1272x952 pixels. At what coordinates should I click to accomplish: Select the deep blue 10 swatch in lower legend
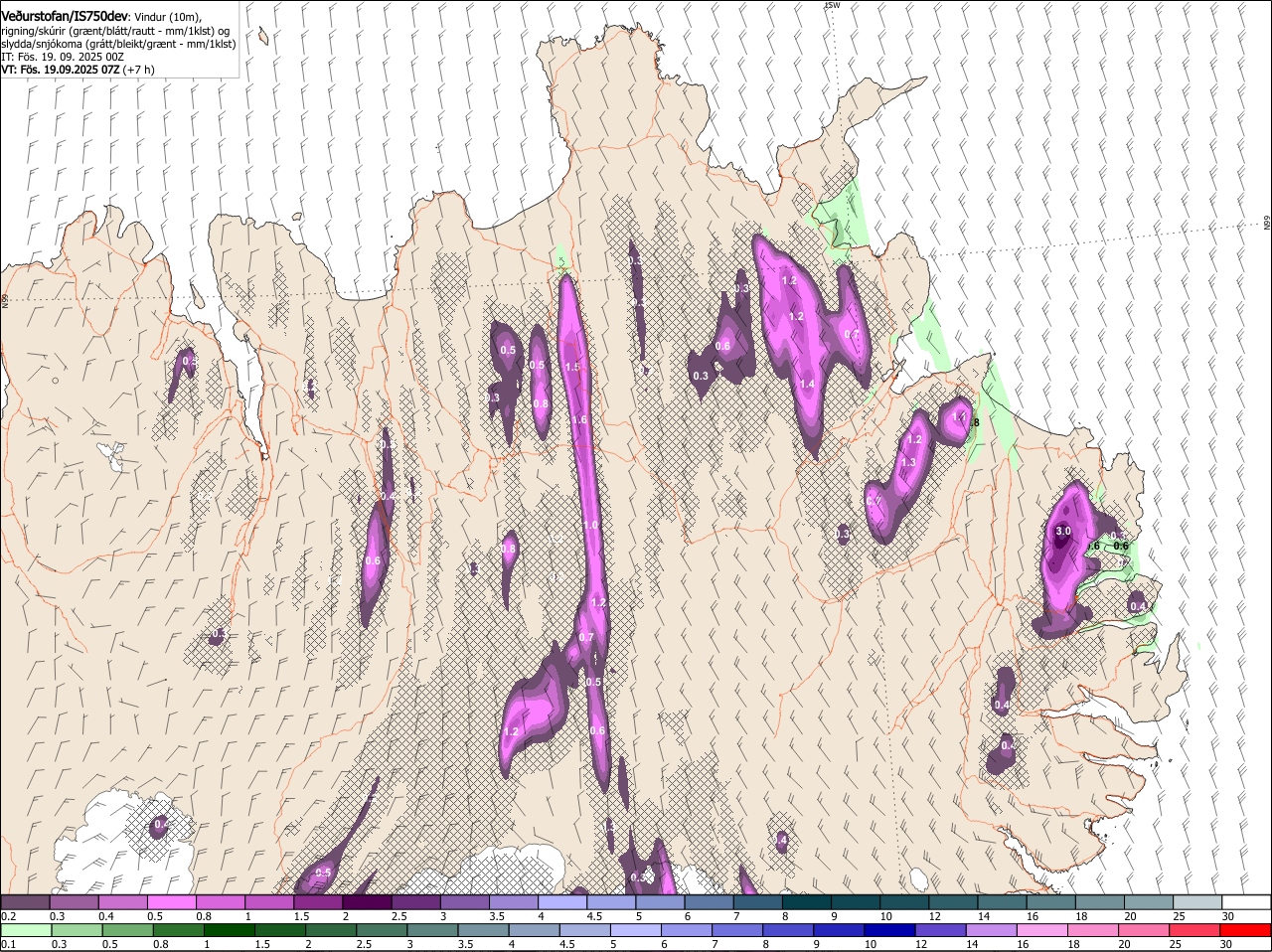tap(890, 930)
